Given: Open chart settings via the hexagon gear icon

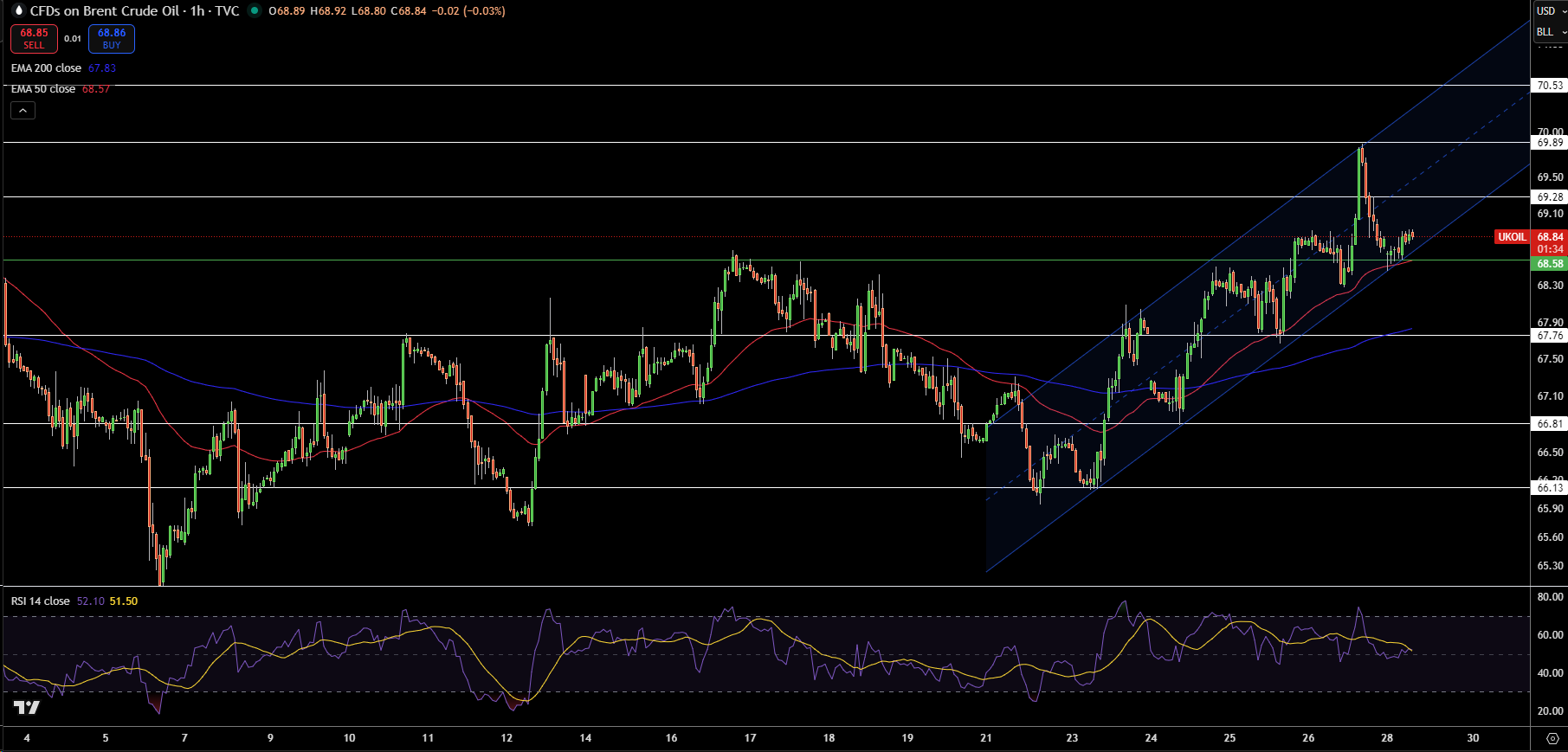Looking at the screenshot, I should point(1552,738).
